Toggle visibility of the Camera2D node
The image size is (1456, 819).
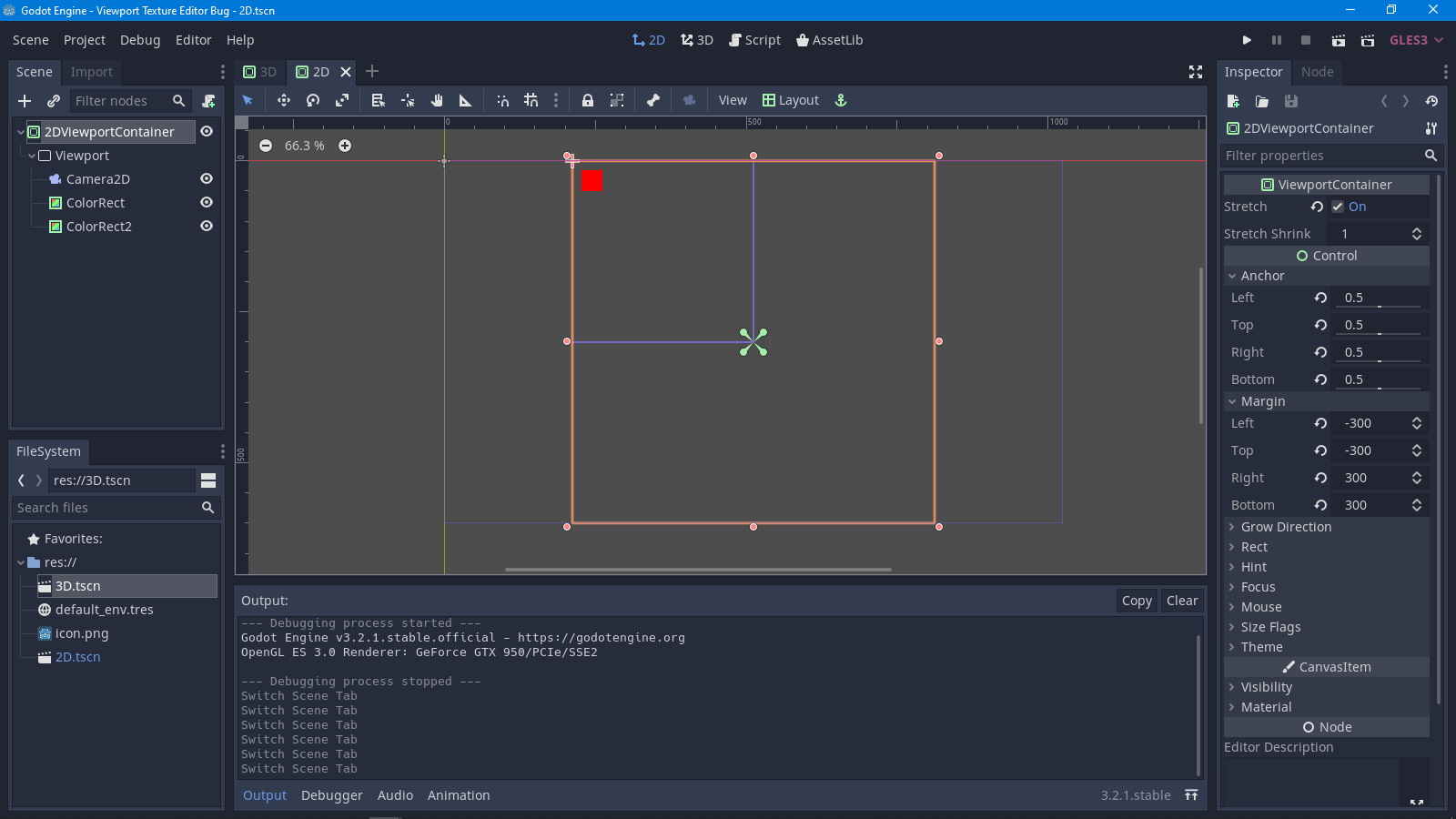[207, 178]
